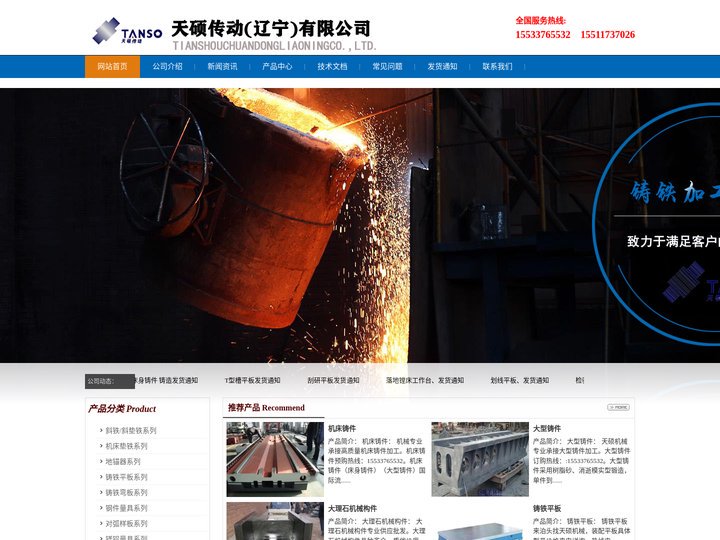720x540 pixels.
Task: Select the 铸铁平板系列 category
Action: tap(126, 478)
